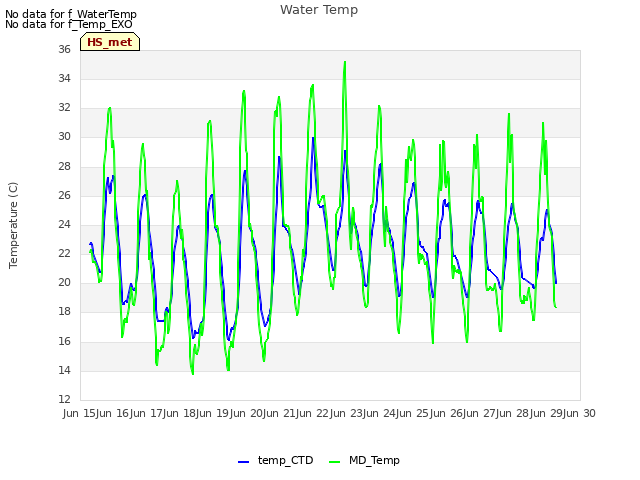This screenshot has height=480, width=640.
Task: Click the Jun 17 x-axis tick label
Action: point(147,413)
